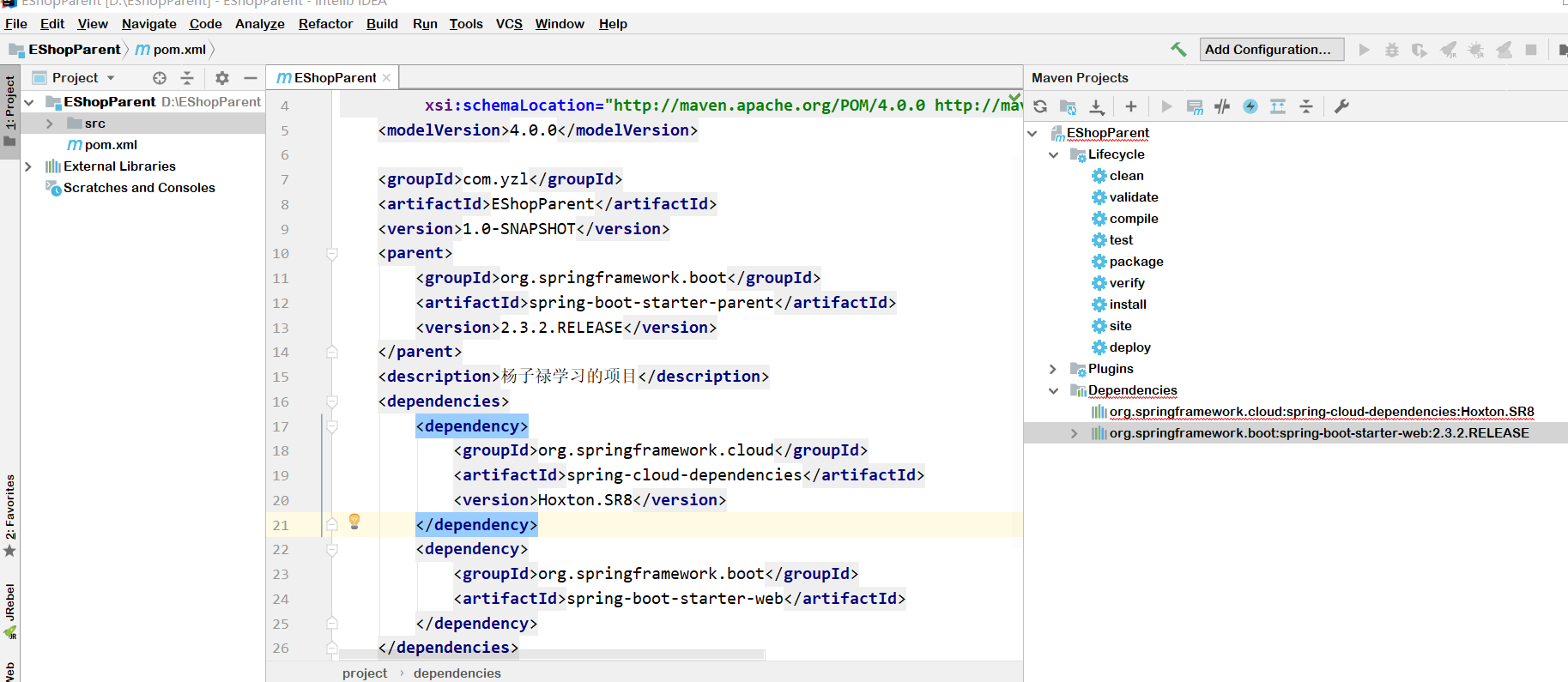Click EShopParent breadcrumb in navigation bar
This screenshot has height=682, width=1568.
pos(67,50)
